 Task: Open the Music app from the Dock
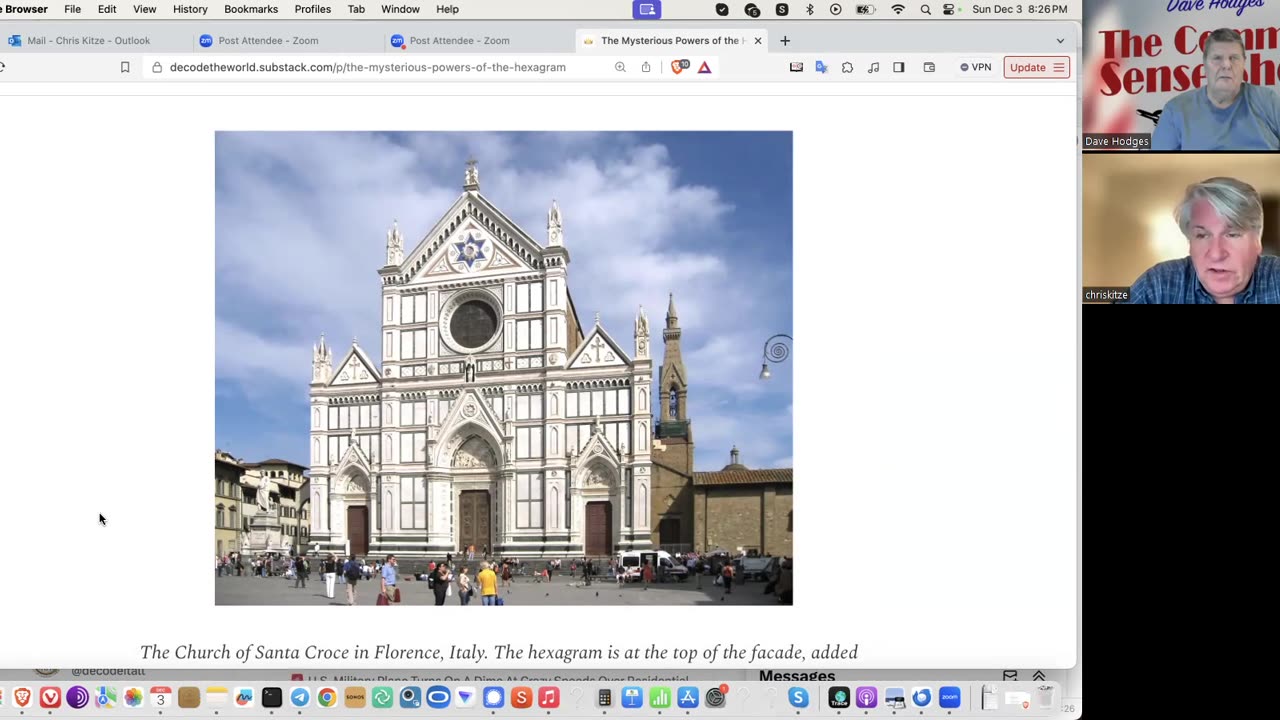(548, 698)
